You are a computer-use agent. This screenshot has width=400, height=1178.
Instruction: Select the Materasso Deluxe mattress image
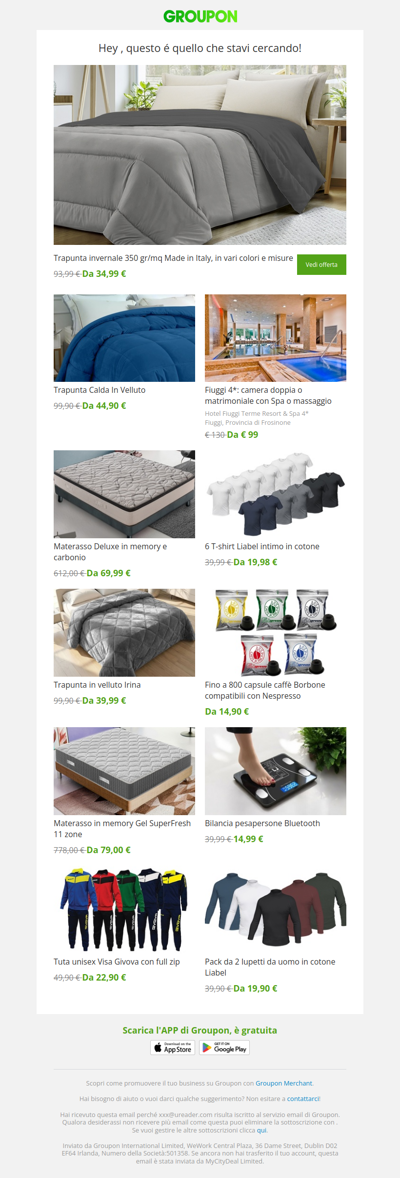(124, 494)
